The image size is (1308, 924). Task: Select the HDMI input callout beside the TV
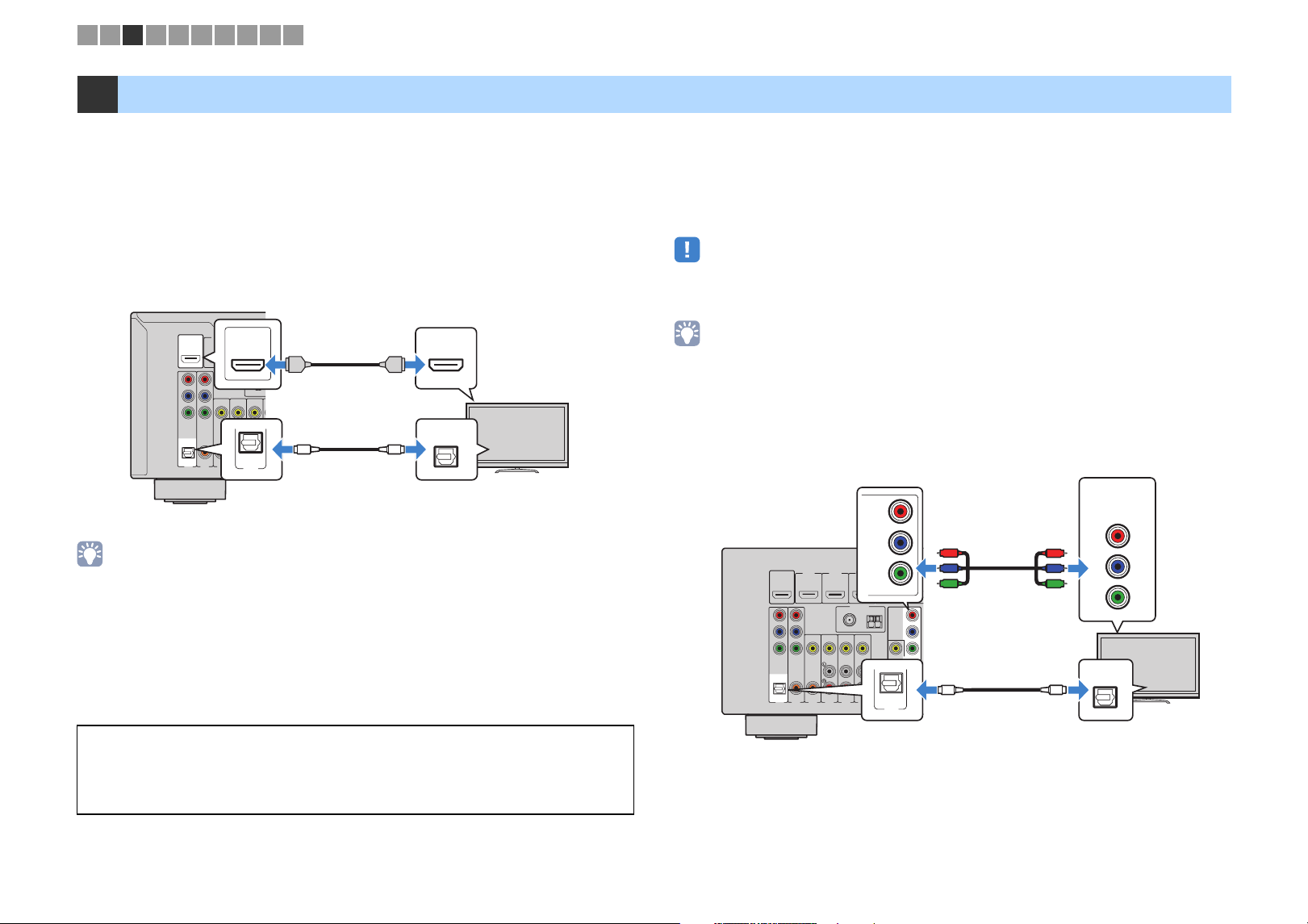pyautogui.click(x=445, y=358)
